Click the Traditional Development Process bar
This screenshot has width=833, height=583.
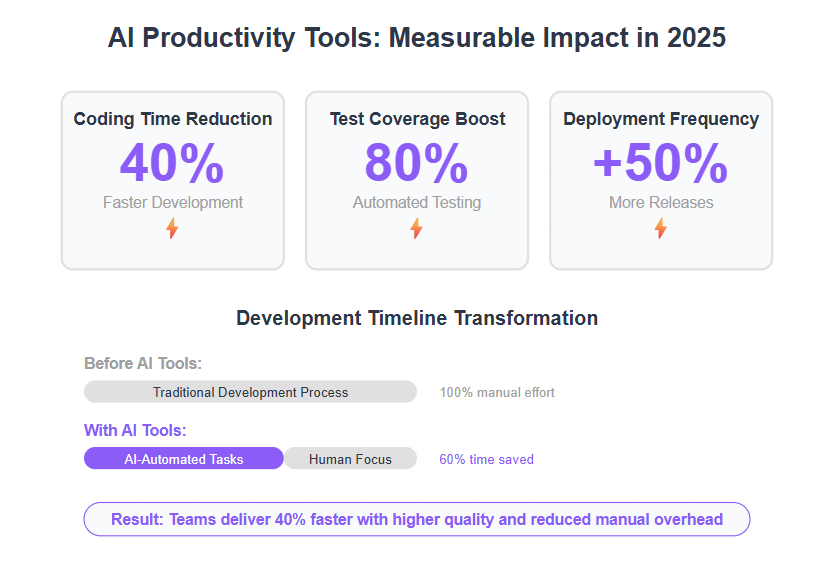click(x=250, y=392)
